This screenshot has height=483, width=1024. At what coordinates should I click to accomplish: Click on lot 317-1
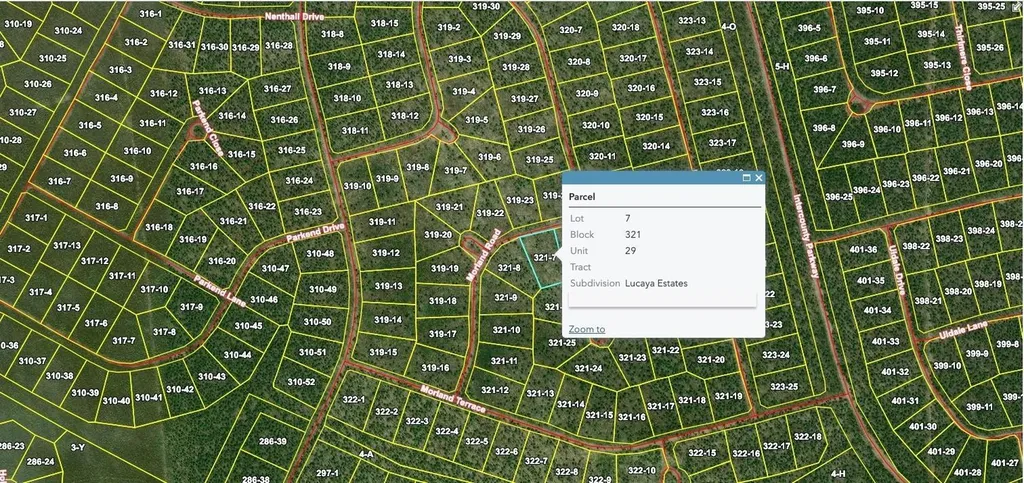37,218
